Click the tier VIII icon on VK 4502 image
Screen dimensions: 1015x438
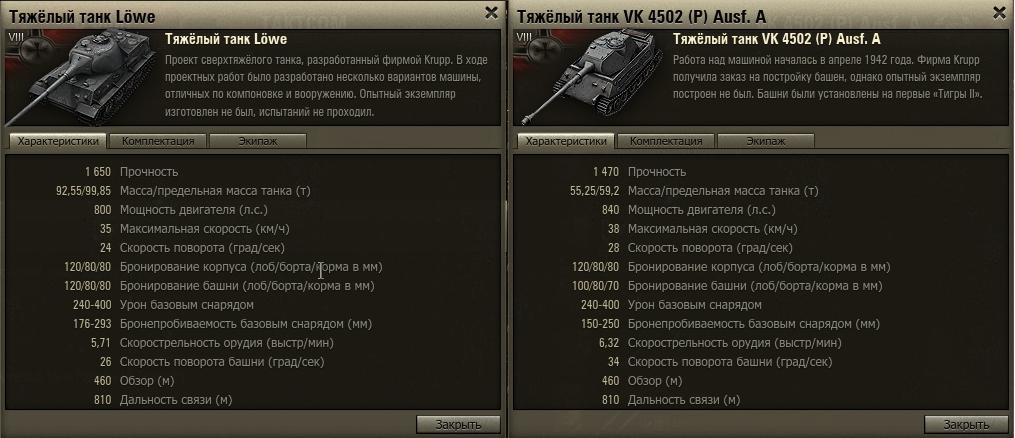tap(524, 37)
